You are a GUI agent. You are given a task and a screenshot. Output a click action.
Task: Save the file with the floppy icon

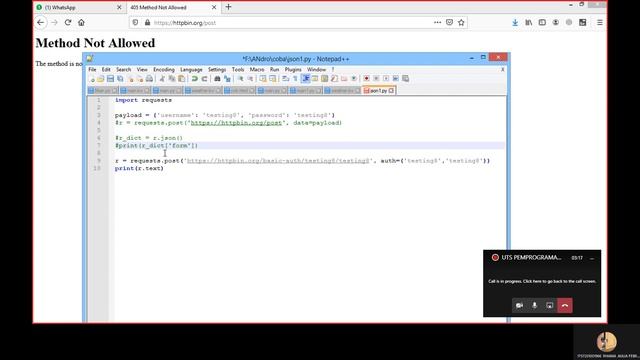111,78
